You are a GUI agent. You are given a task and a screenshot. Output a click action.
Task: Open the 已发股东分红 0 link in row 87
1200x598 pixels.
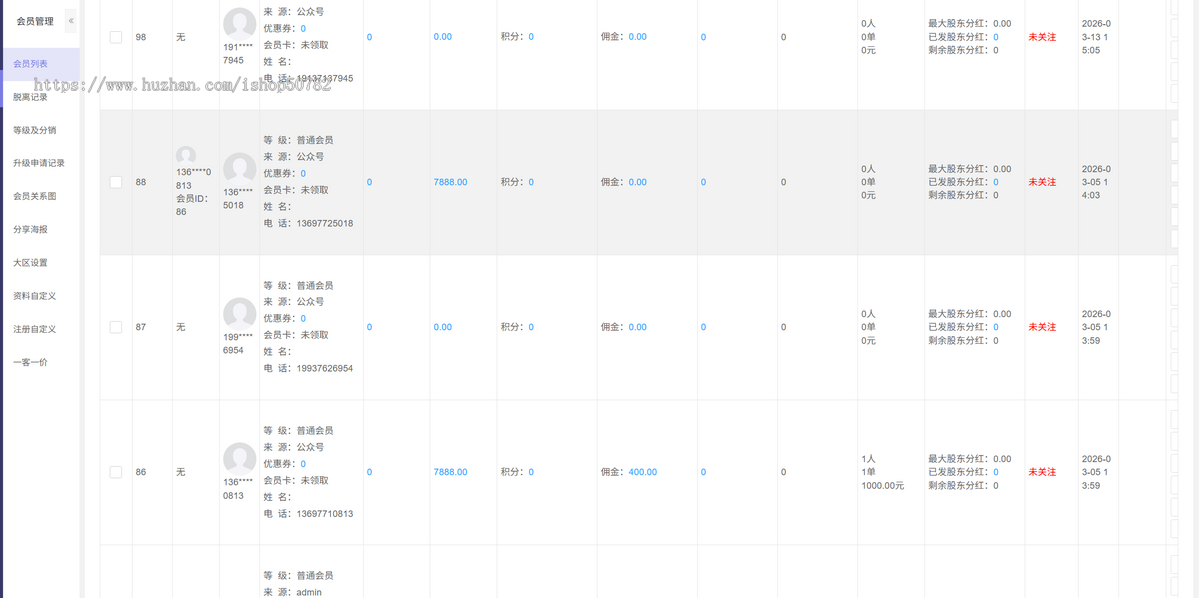tap(996, 327)
